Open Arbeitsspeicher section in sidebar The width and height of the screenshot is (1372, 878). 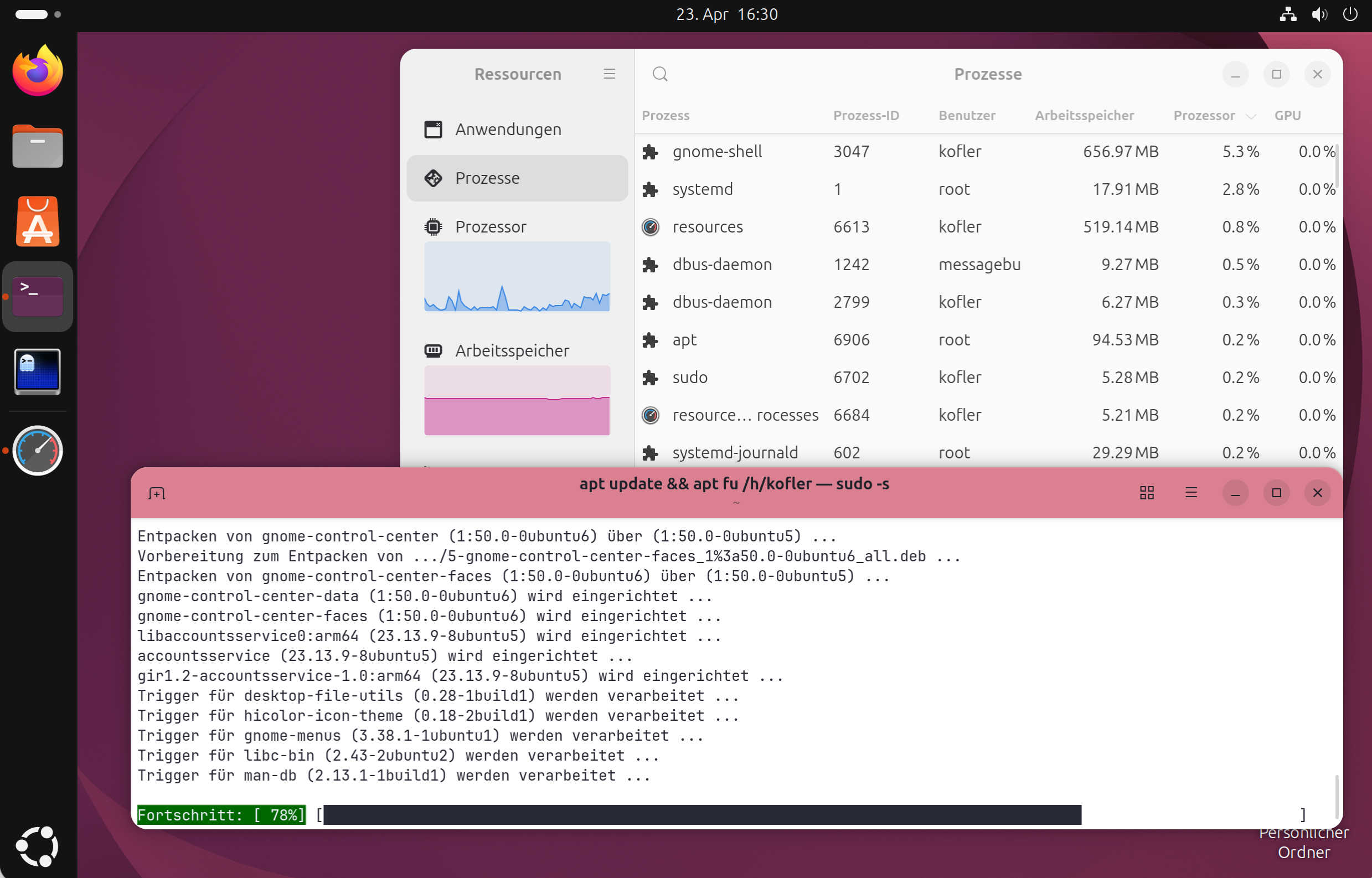point(512,350)
